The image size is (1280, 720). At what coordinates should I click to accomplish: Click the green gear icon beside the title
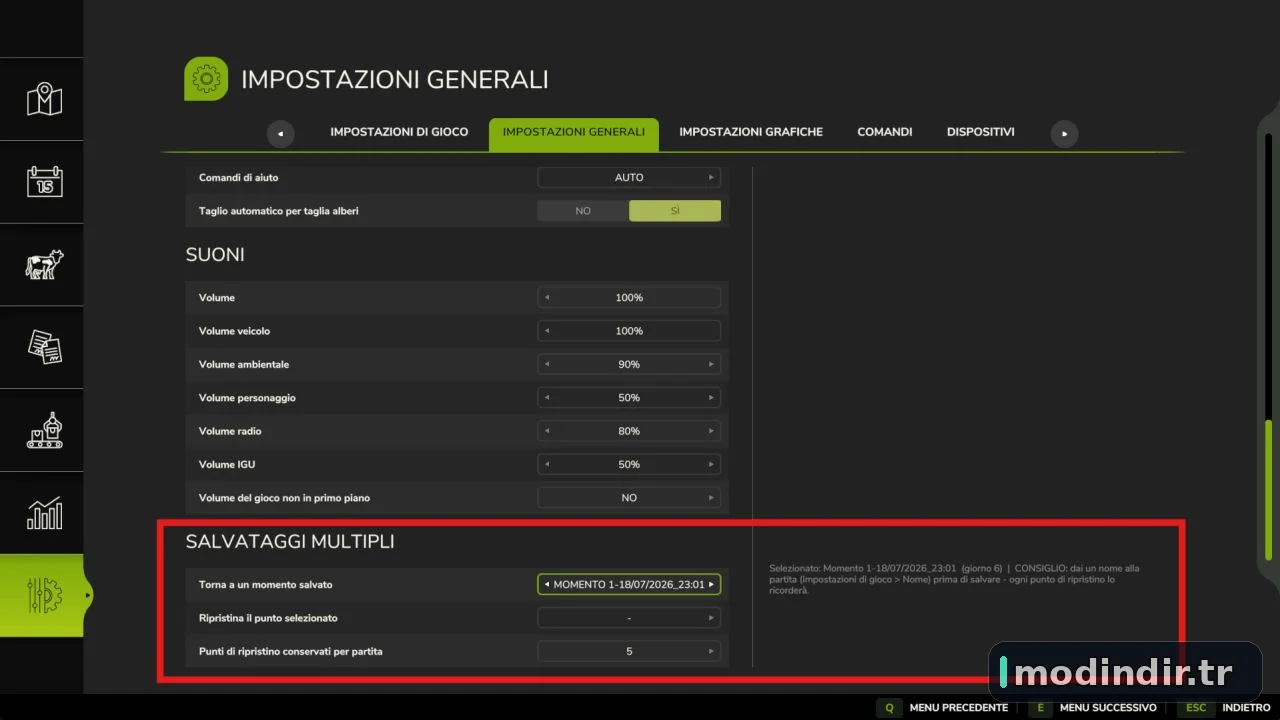tap(206, 79)
